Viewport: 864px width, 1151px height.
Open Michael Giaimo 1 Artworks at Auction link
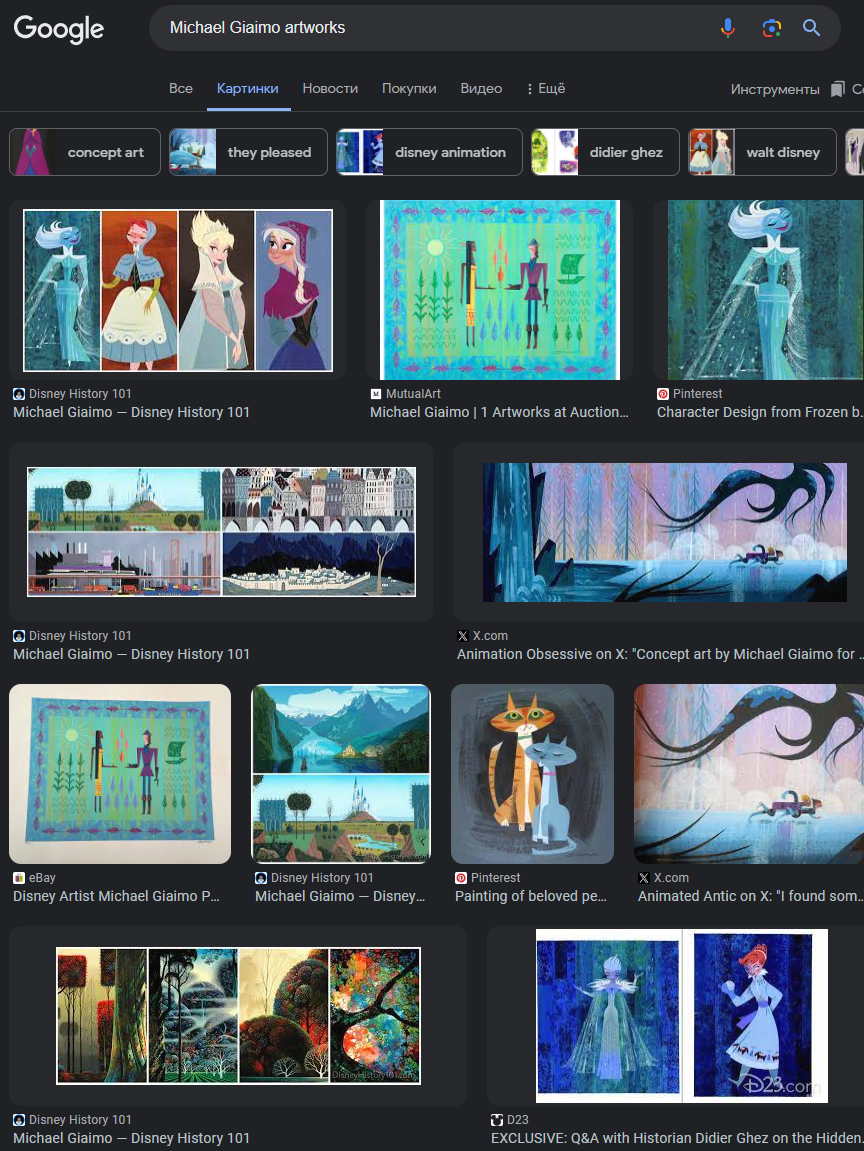pos(499,413)
